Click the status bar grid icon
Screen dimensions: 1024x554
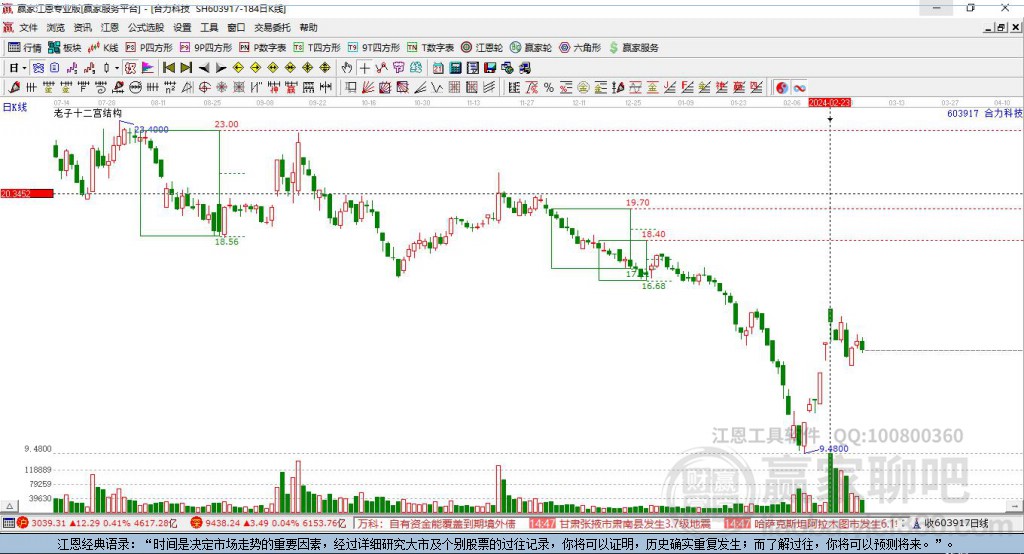tap(8, 523)
